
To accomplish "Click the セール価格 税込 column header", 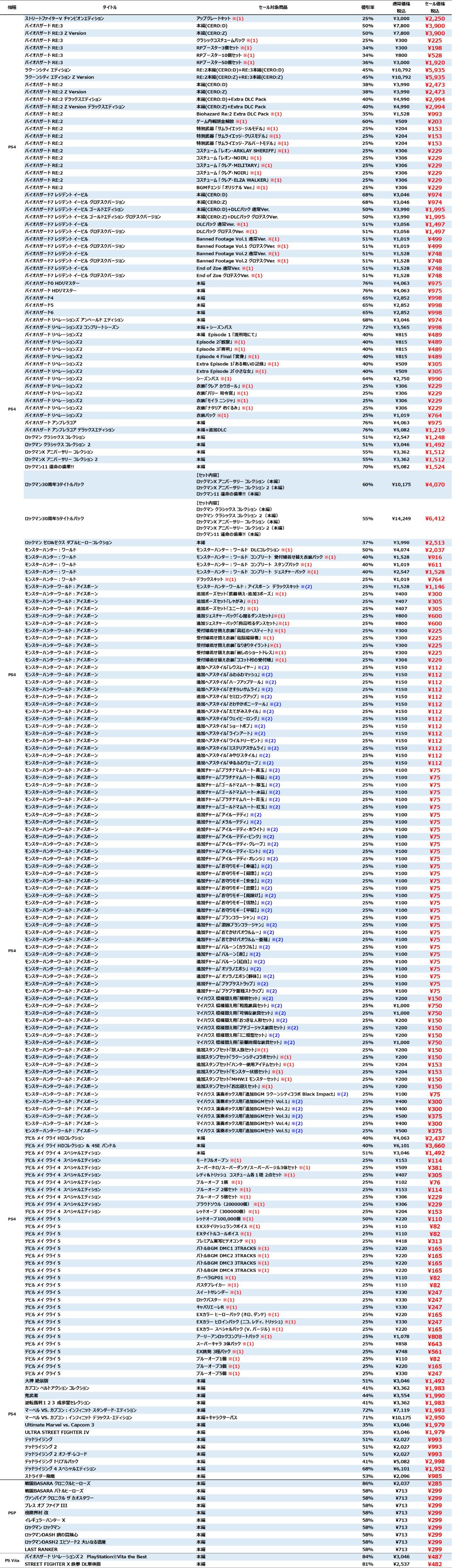I will 434,7.
